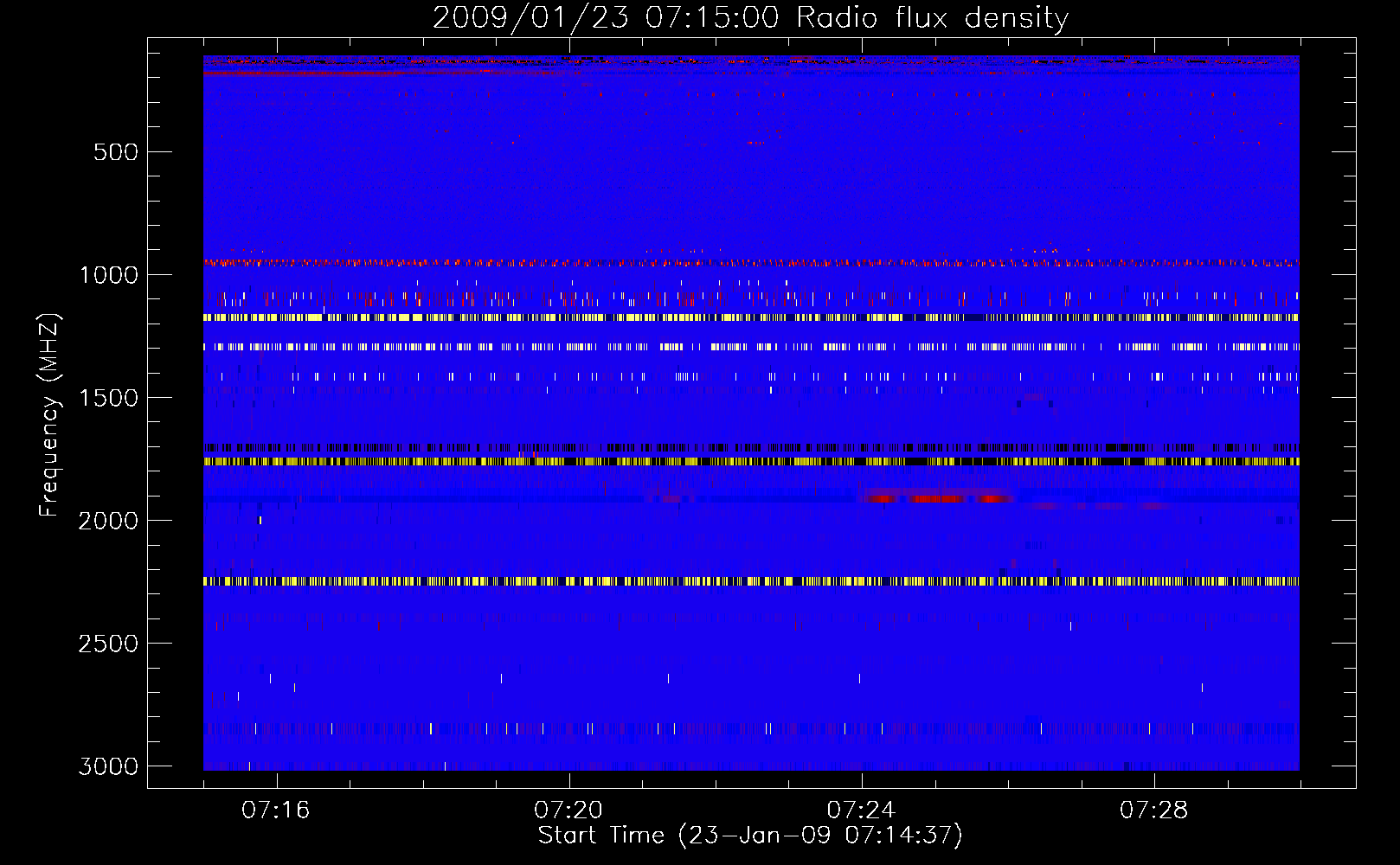This screenshot has height=865, width=1400.
Task: Click the yellow interference band near 2250 MHz
Action: [x=751, y=581]
